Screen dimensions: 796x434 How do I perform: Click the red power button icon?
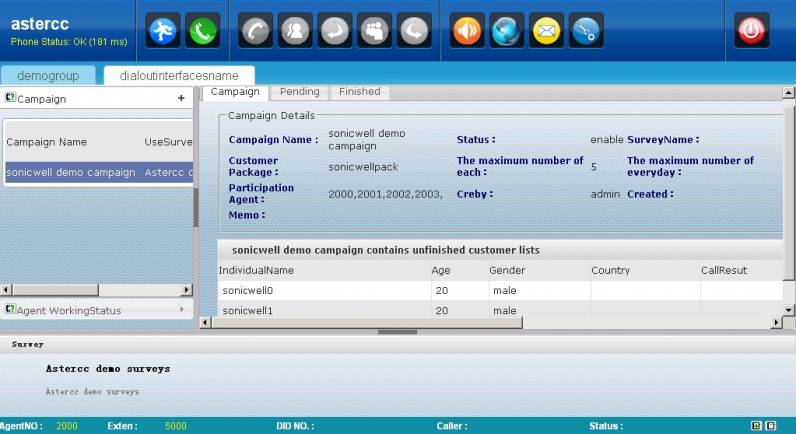(752, 31)
